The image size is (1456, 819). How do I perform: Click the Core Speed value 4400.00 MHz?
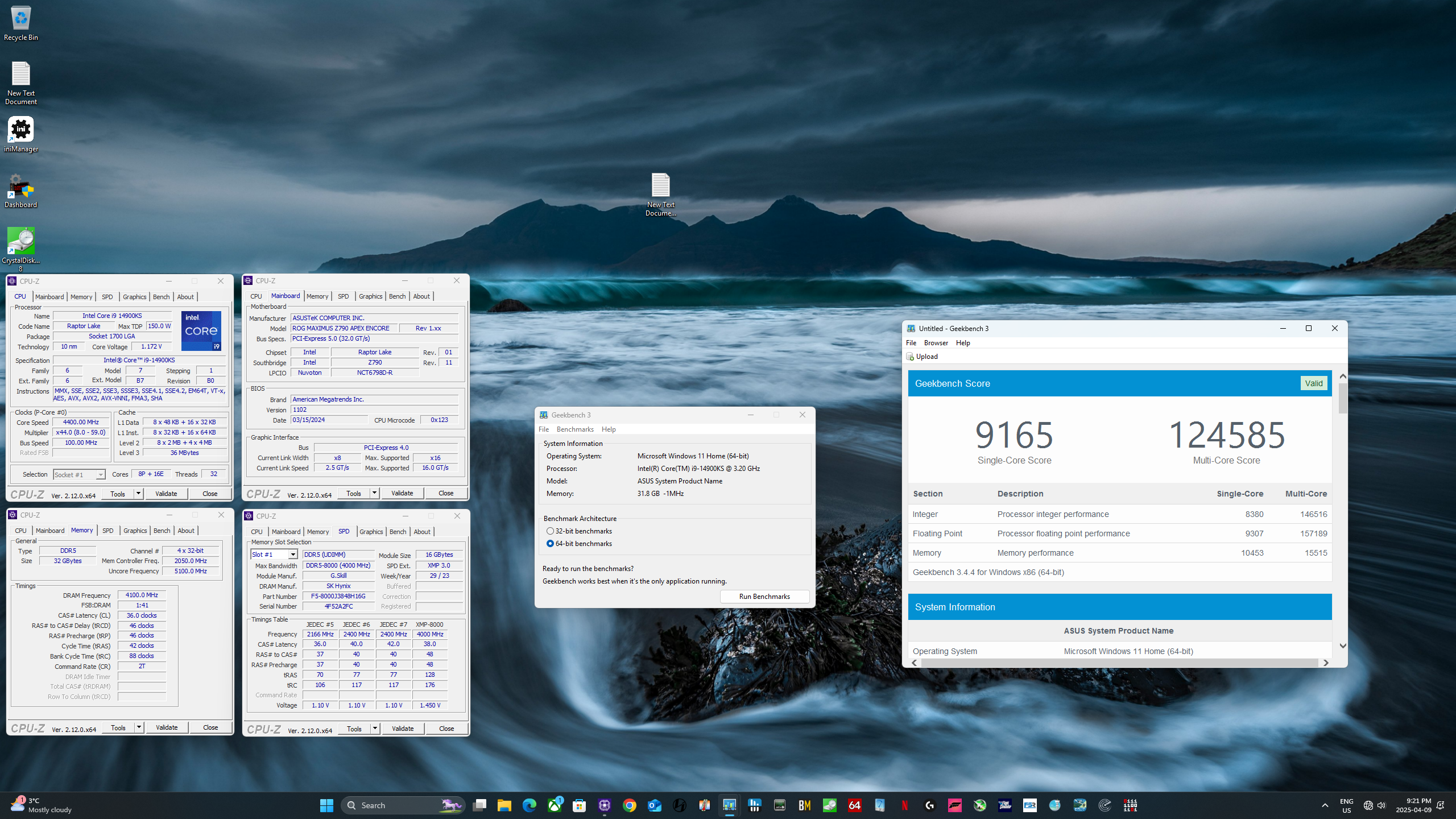(81, 422)
